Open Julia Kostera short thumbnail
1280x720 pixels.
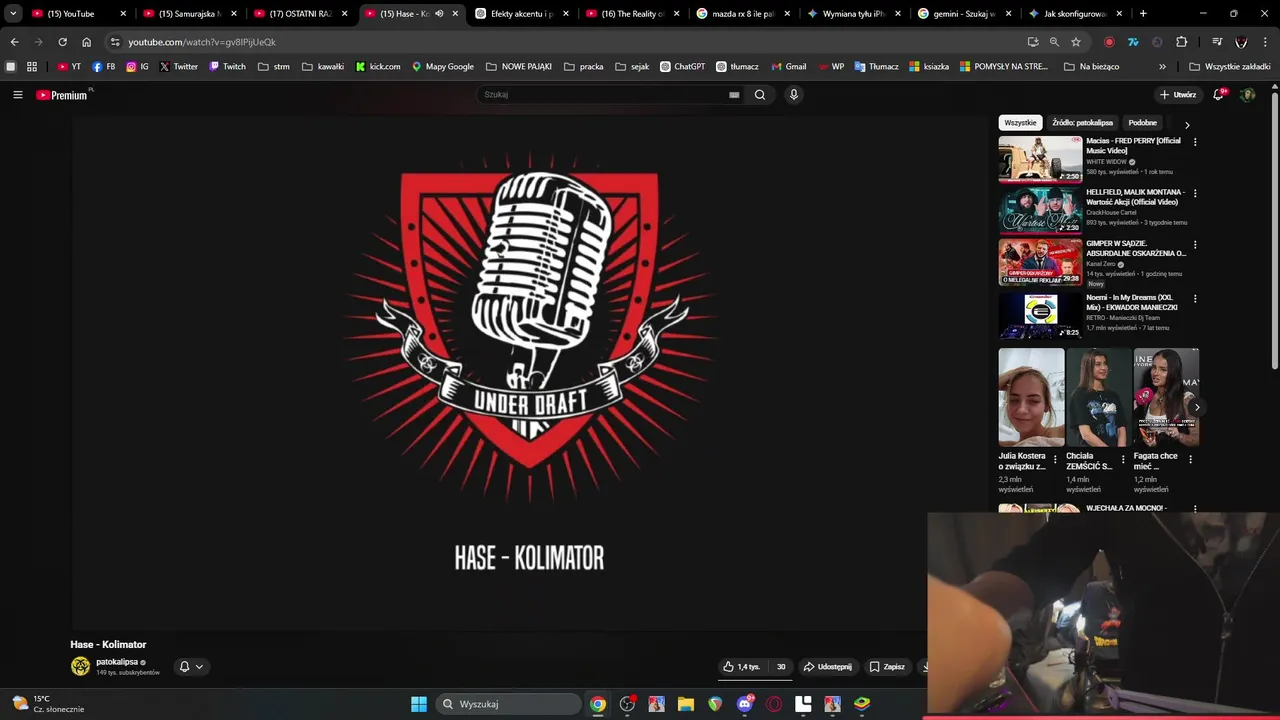point(1031,397)
